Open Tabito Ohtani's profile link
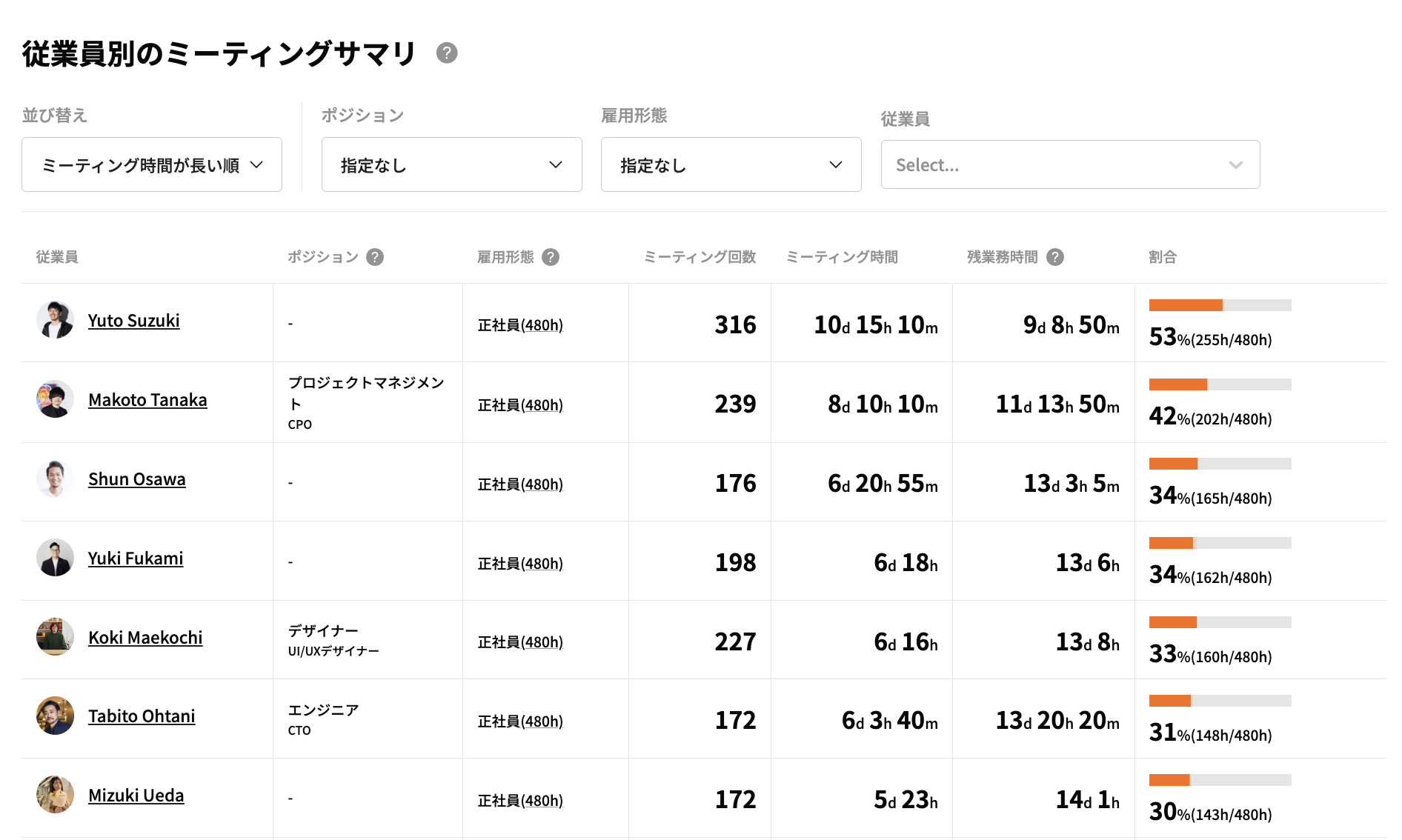 pyautogui.click(x=142, y=716)
